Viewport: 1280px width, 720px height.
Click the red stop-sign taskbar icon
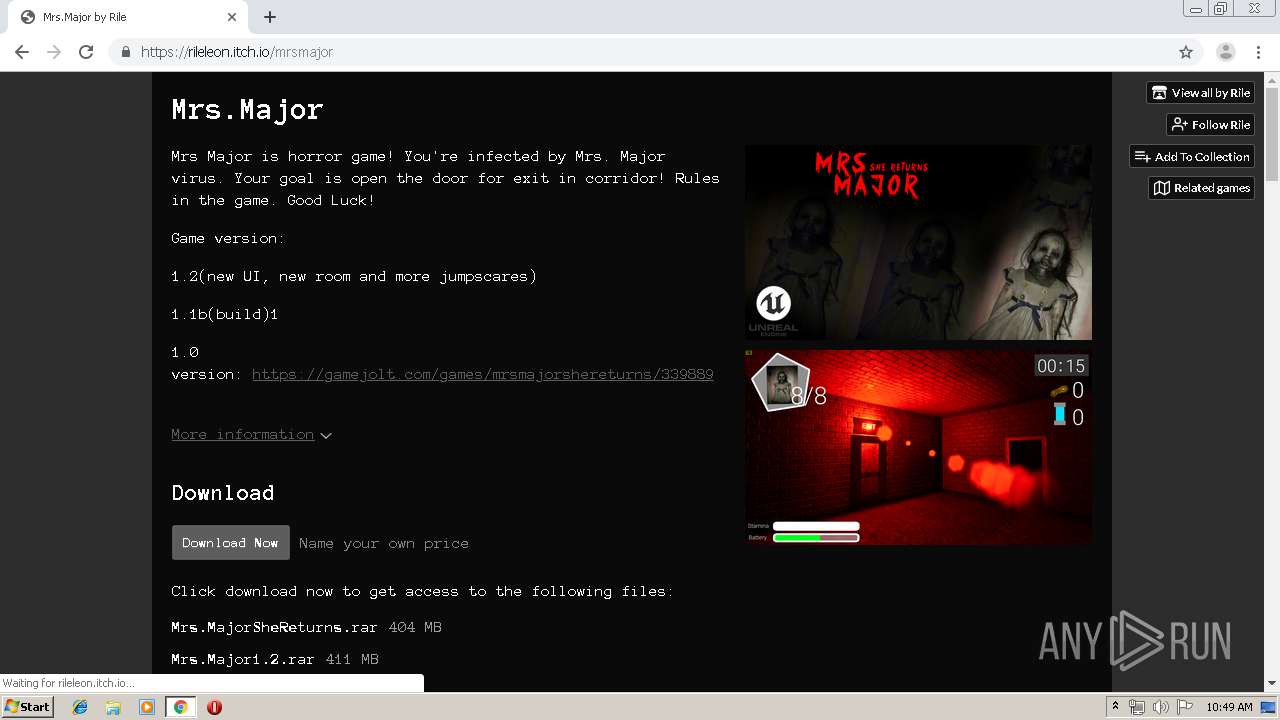(x=214, y=707)
